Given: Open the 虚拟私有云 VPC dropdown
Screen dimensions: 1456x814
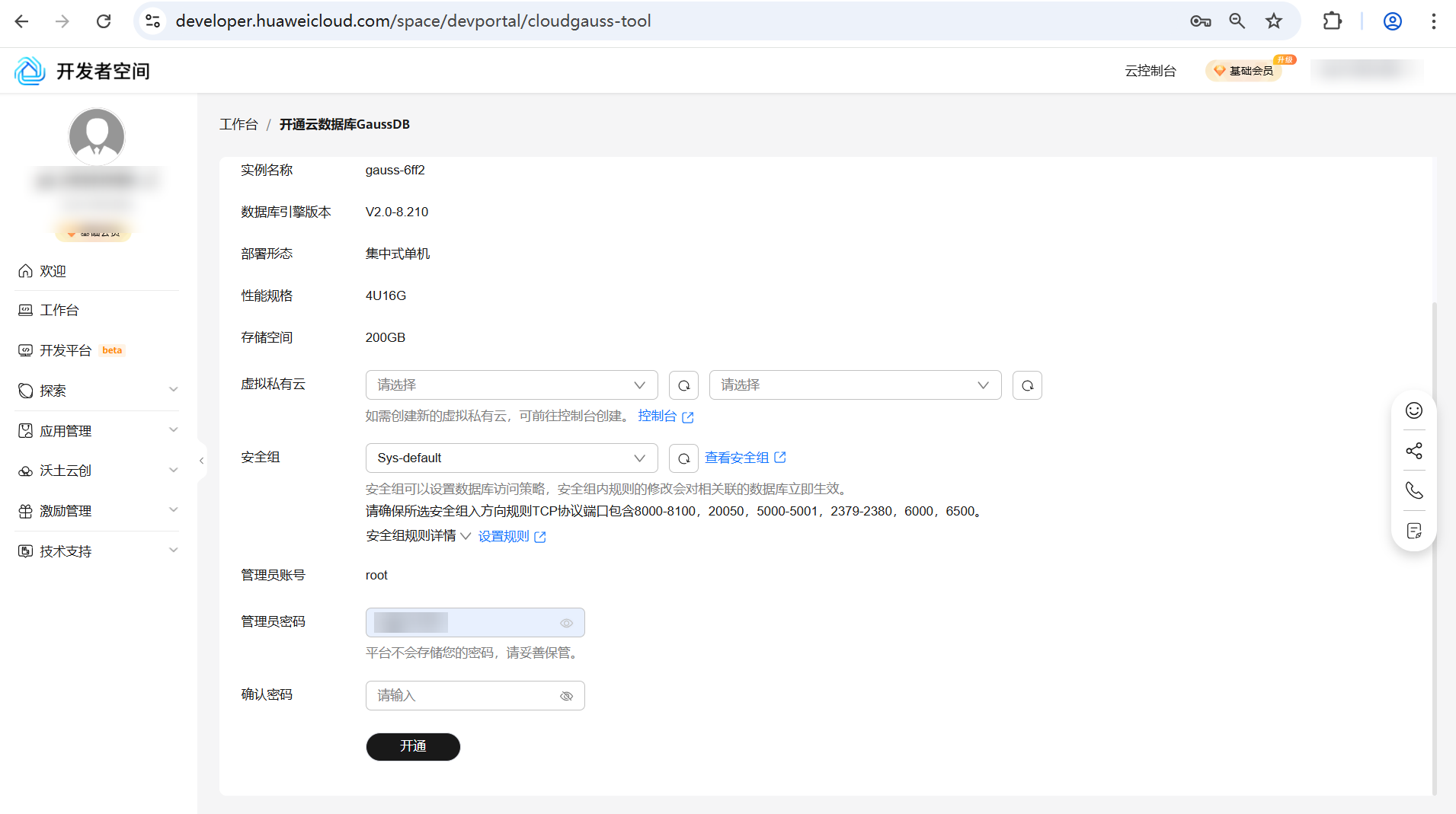Looking at the screenshot, I should (x=511, y=385).
